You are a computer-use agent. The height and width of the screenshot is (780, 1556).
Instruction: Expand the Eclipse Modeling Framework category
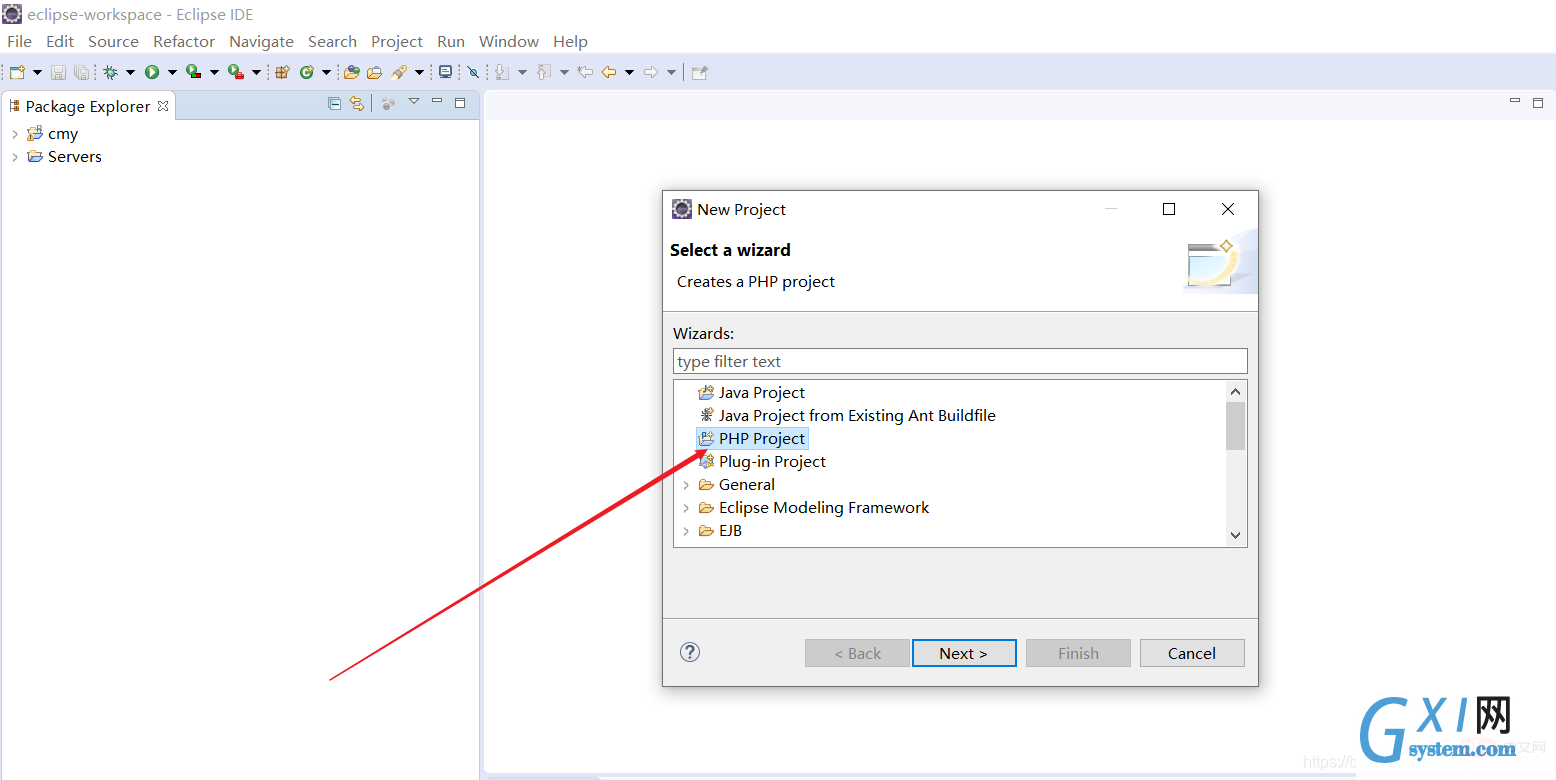(x=686, y=508)
